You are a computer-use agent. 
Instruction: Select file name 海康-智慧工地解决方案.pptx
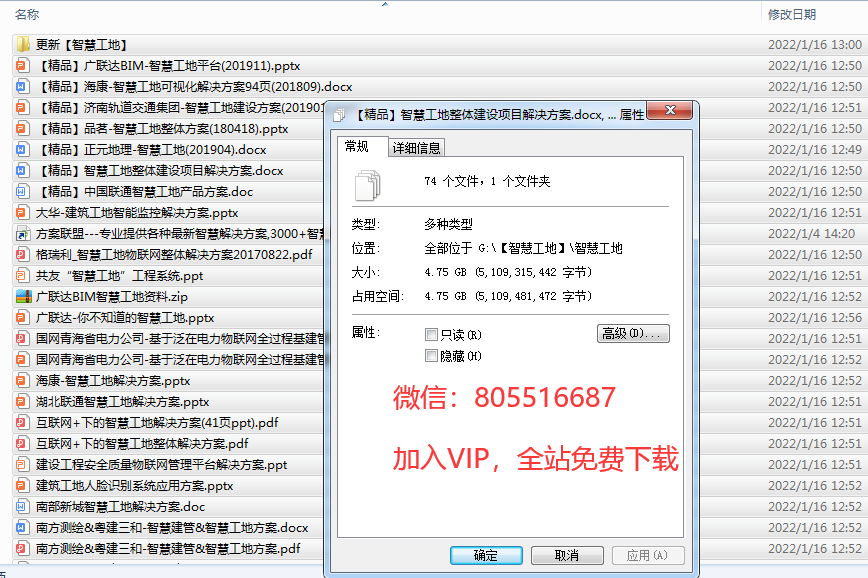tap(113, 381)
